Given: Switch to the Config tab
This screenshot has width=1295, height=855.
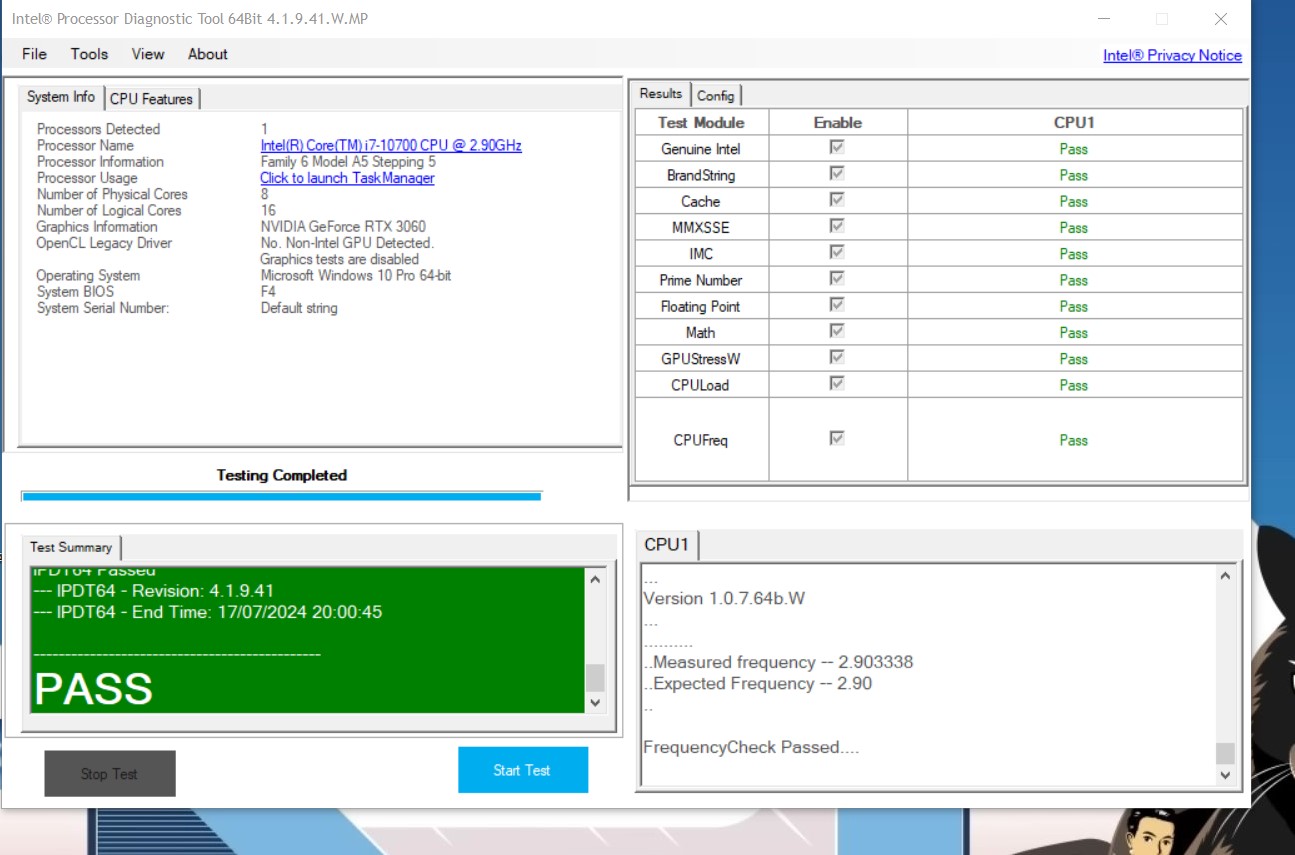Looking at the screenshot, I should tap(715, 95).
